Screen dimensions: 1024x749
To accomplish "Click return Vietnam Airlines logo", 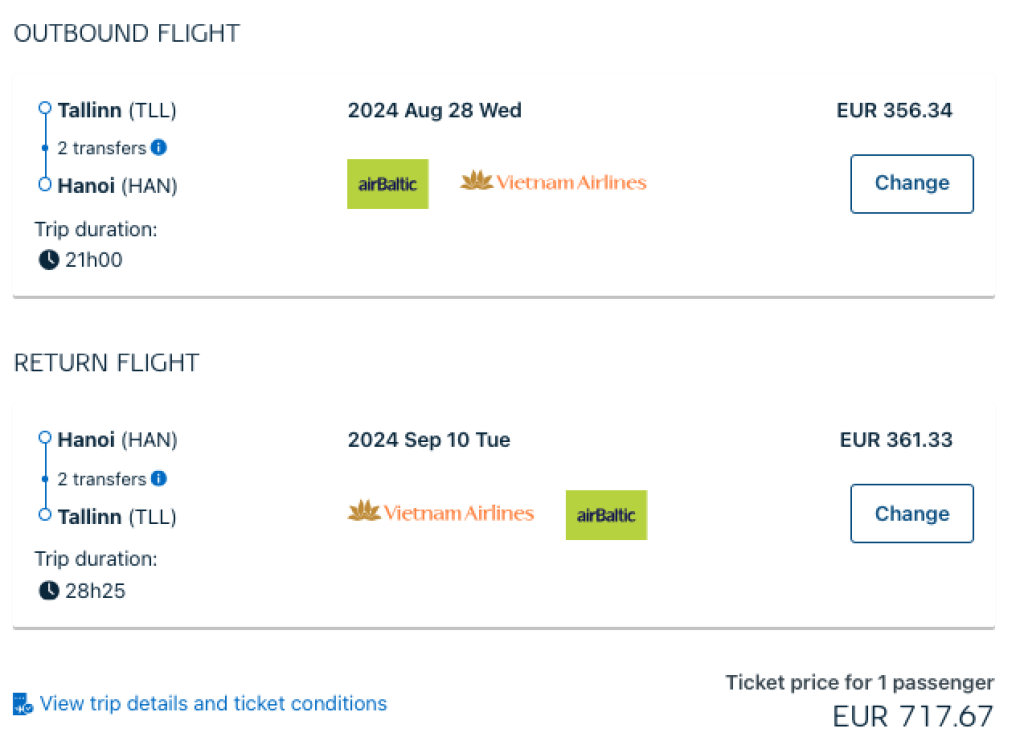I will tap(441, 513).
